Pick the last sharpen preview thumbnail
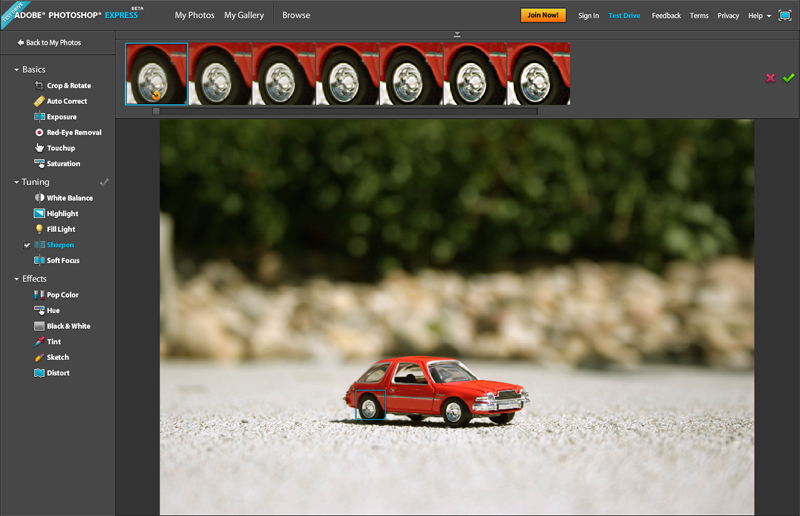The height and width of the screenshot is (516, 800). [538, 73]
